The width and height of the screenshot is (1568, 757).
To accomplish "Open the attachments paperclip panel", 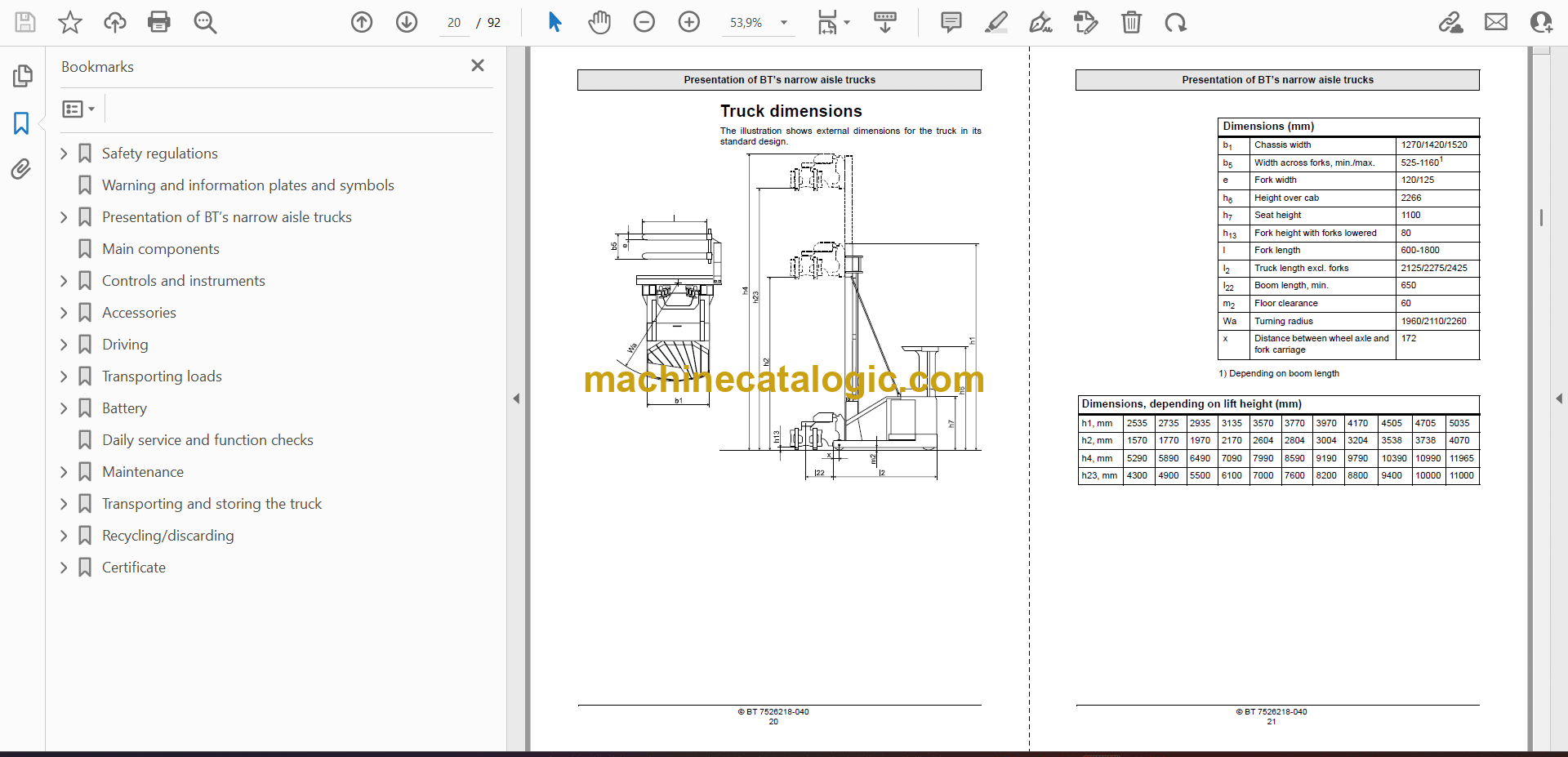I will tap(21, 169).
